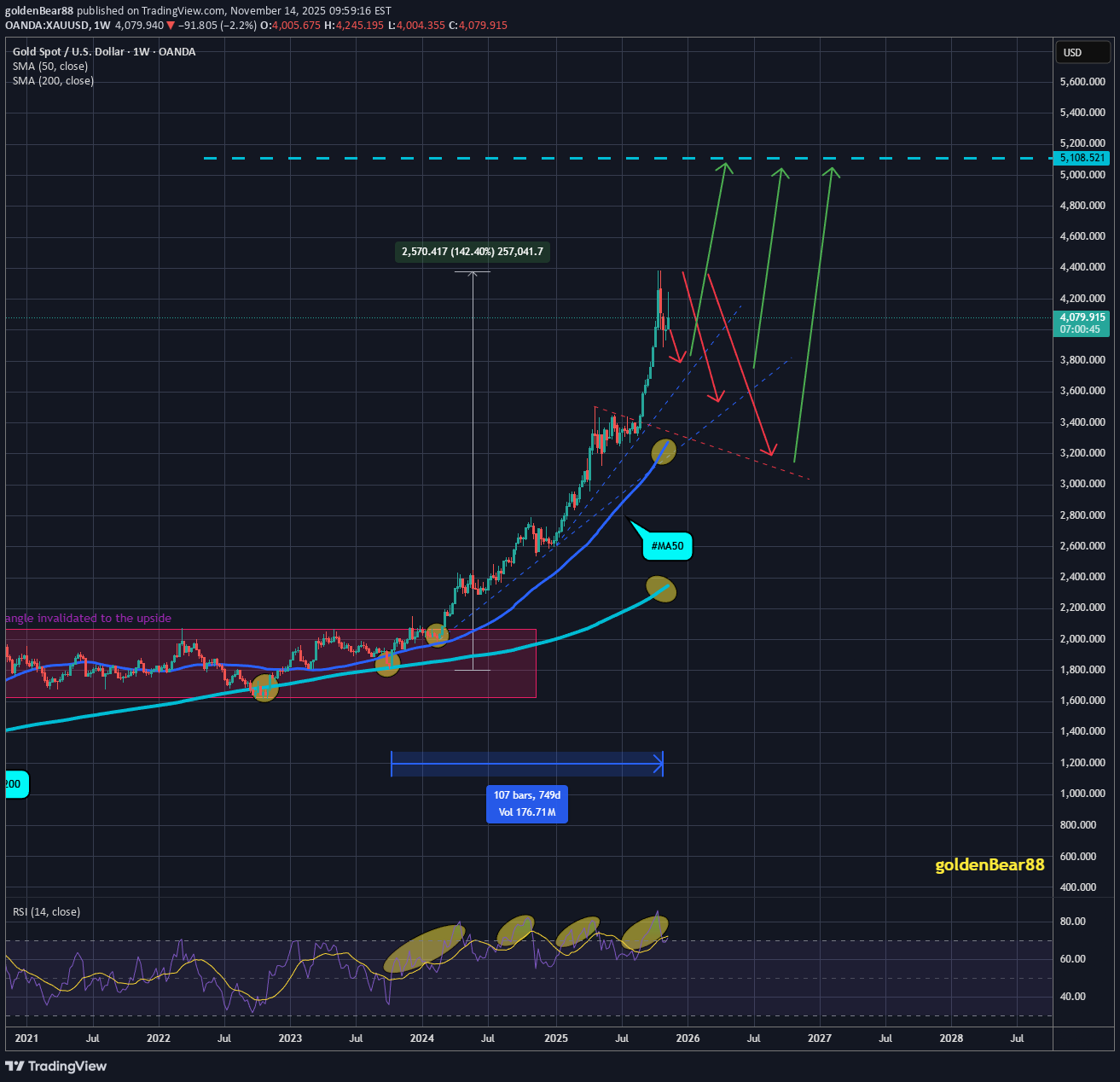Click the RSI (14, close) indicator label
Viewport: 1120px width, 1082px height.
(x=46, y=911)
